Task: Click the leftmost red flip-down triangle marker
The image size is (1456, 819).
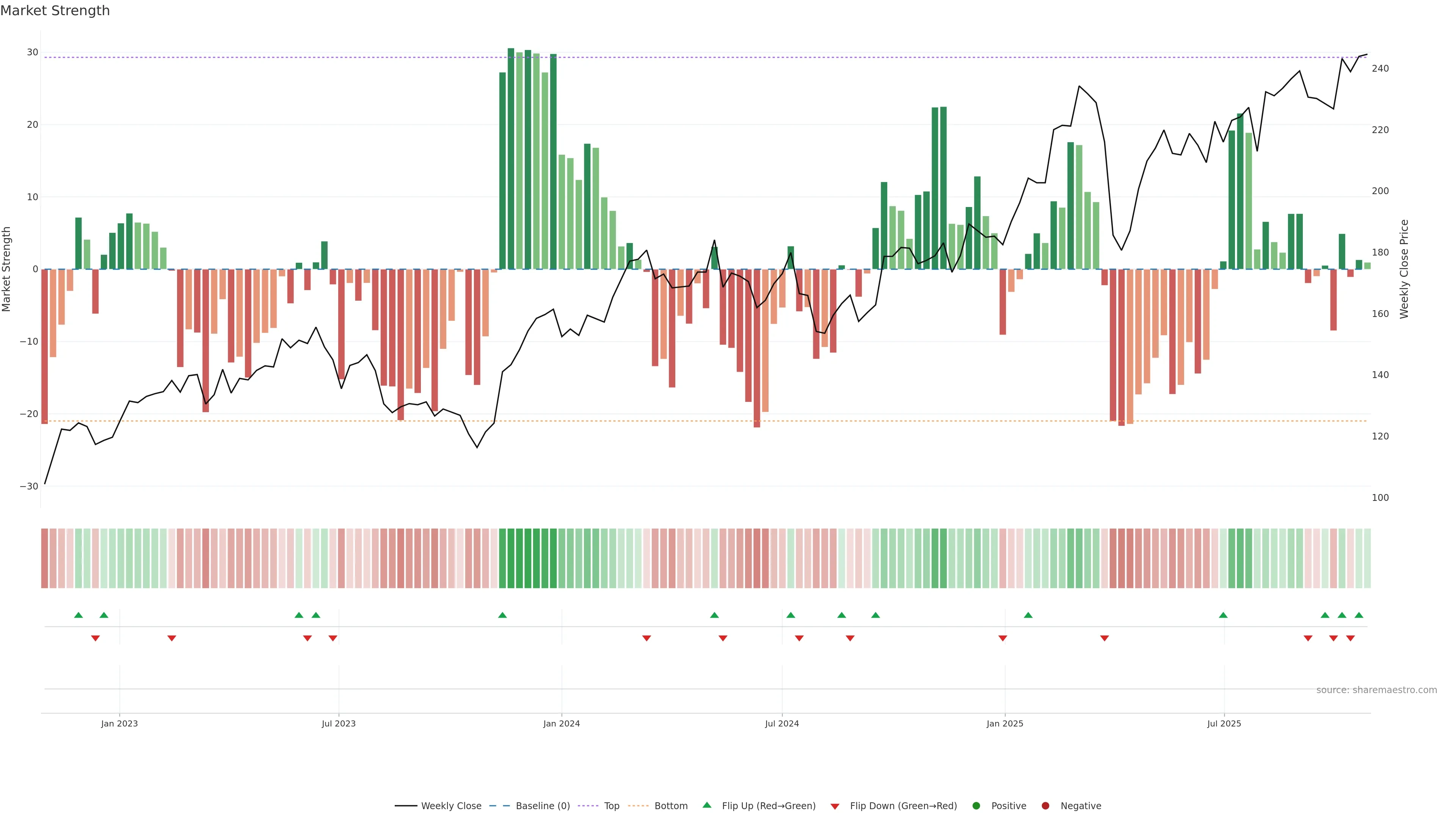Action: coord(96,638)
